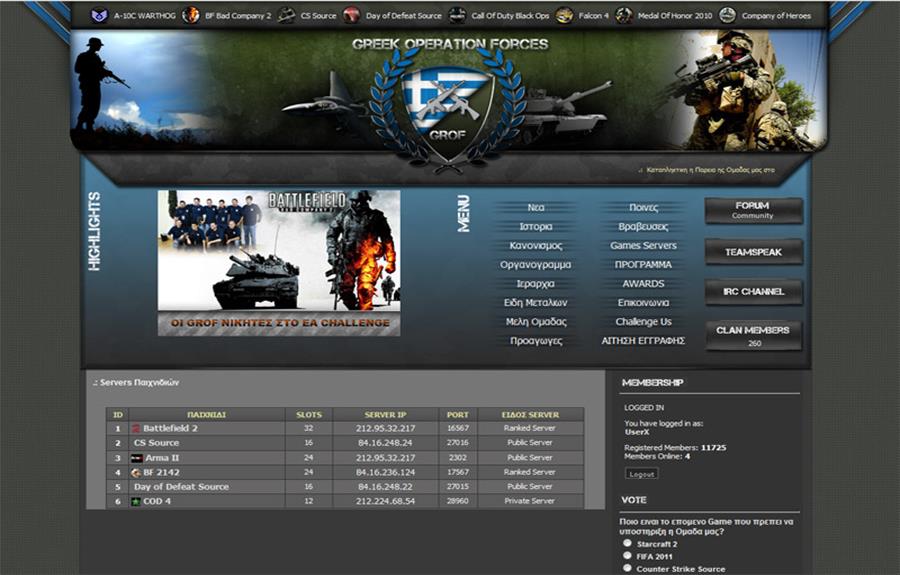This screenshot has width=900, height=575.
Task: Open the Προαγωγες menu item
Action: 536,341
